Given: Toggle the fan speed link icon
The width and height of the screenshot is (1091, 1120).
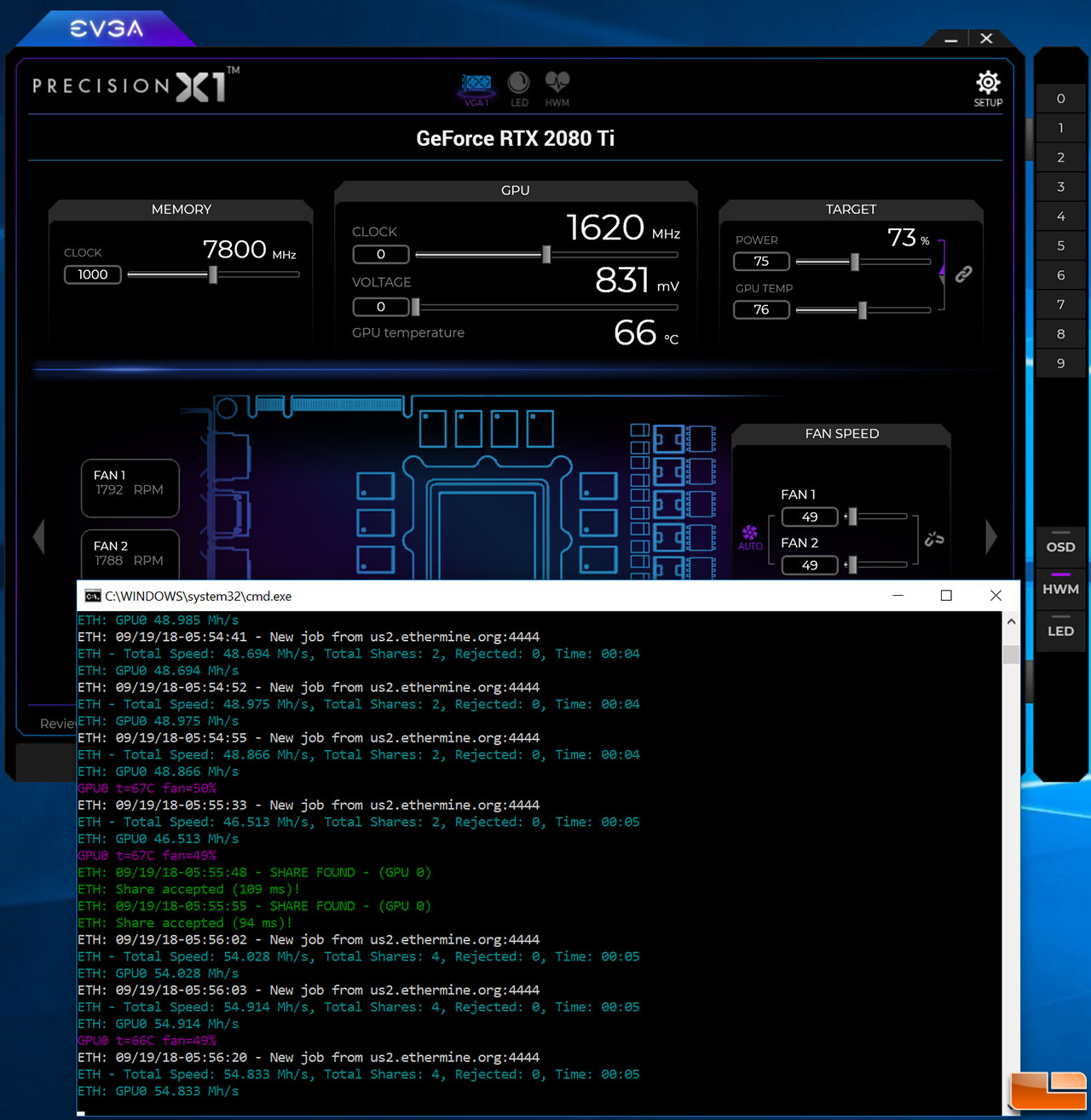Looking at the screenshot, I should point(934,539).
